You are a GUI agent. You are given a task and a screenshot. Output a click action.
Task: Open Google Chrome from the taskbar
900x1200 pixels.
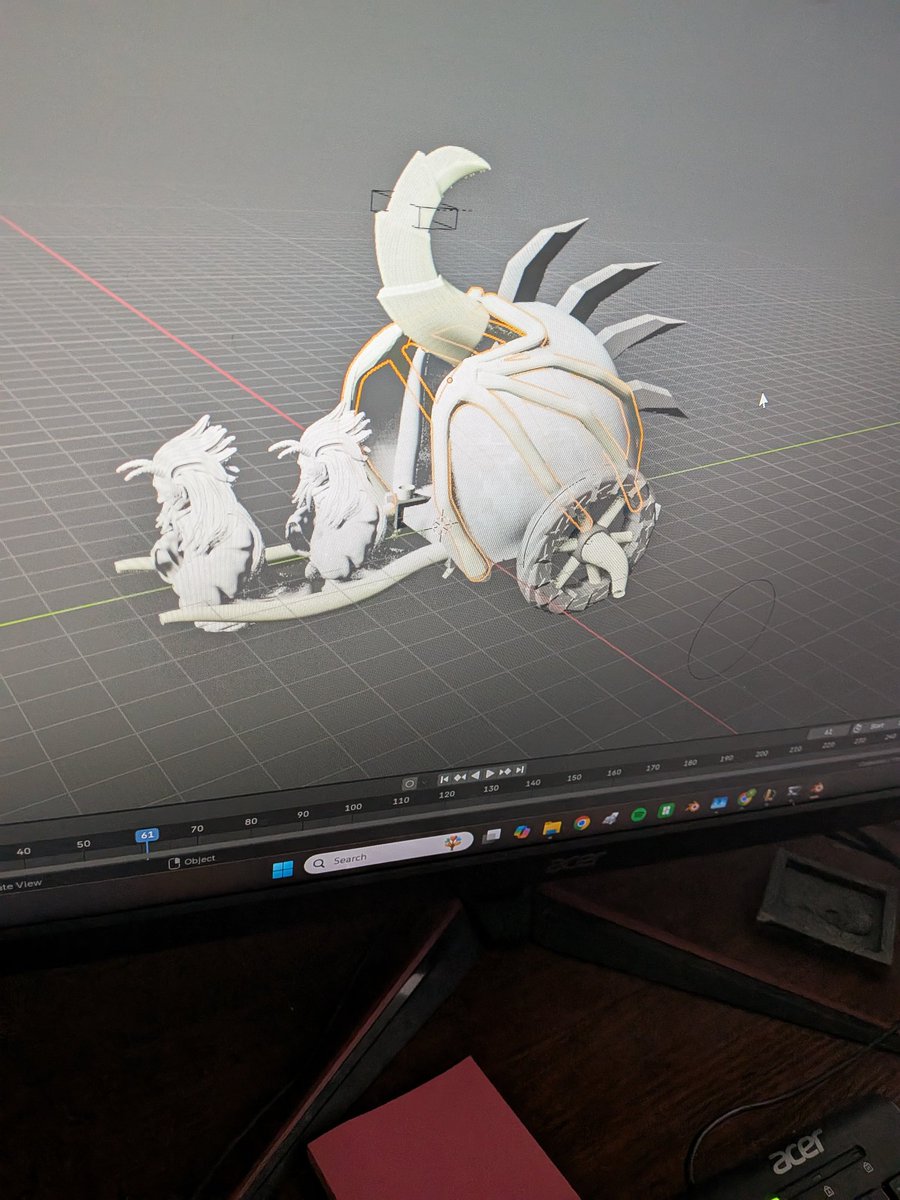tap(582, 823)
